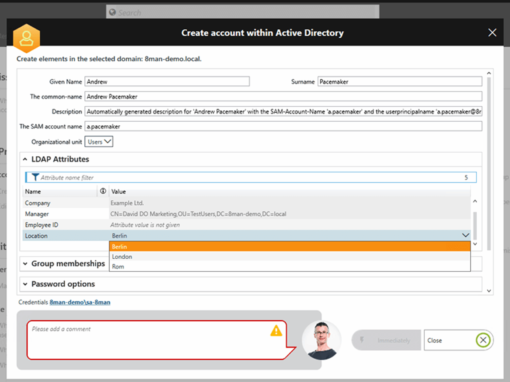Click the orange user account hexagon icon
Viewport: 510px width, 382px height.
pyautogui.click(x=26, y=38)
